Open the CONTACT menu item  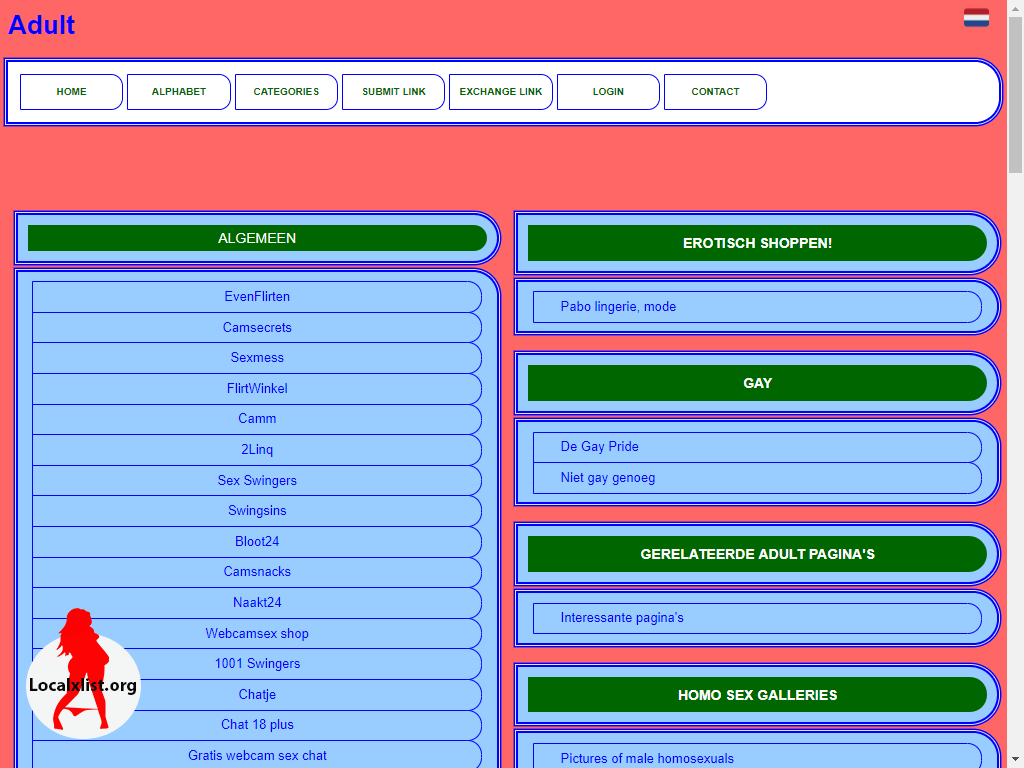pos(715,92)
